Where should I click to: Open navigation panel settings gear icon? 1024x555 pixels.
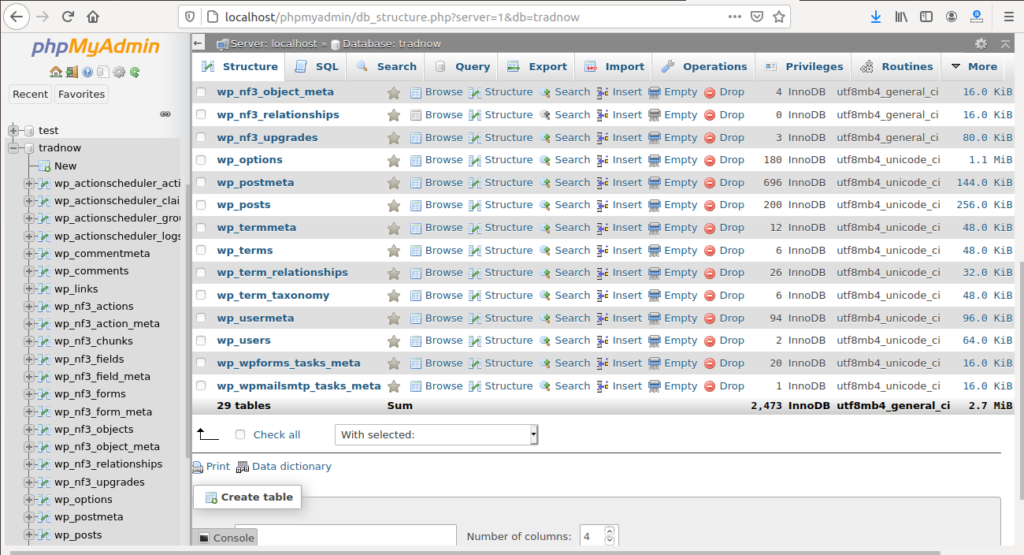[x=119, y=72]
